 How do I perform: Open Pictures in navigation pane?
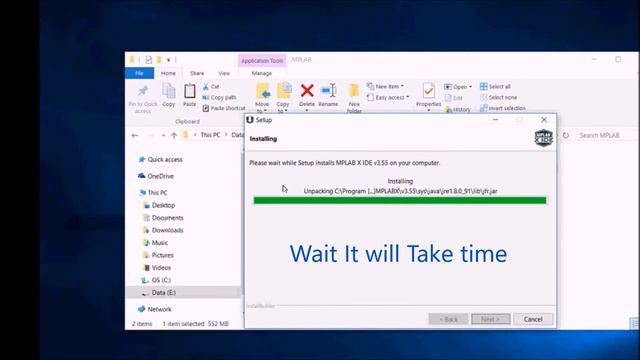[158, 255]
